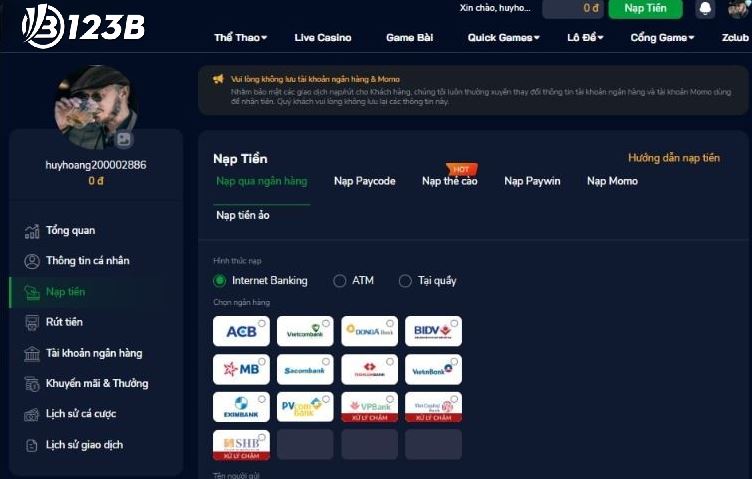Switch to the Nạp Momo tab

[612, 181]
